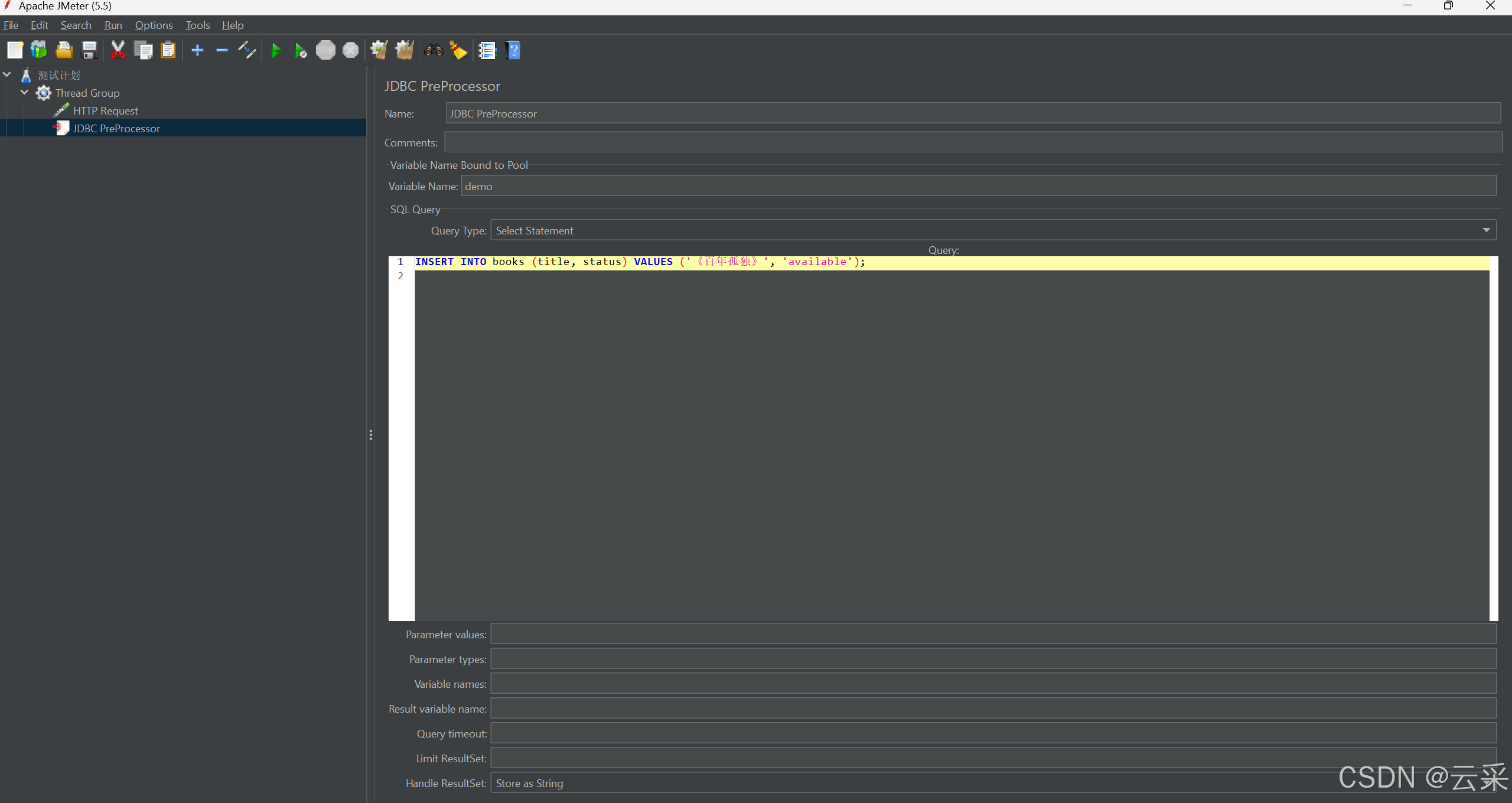Screen dimensions: 1512x803
Task: Open the Help menu
Action: tap(233, 25)
